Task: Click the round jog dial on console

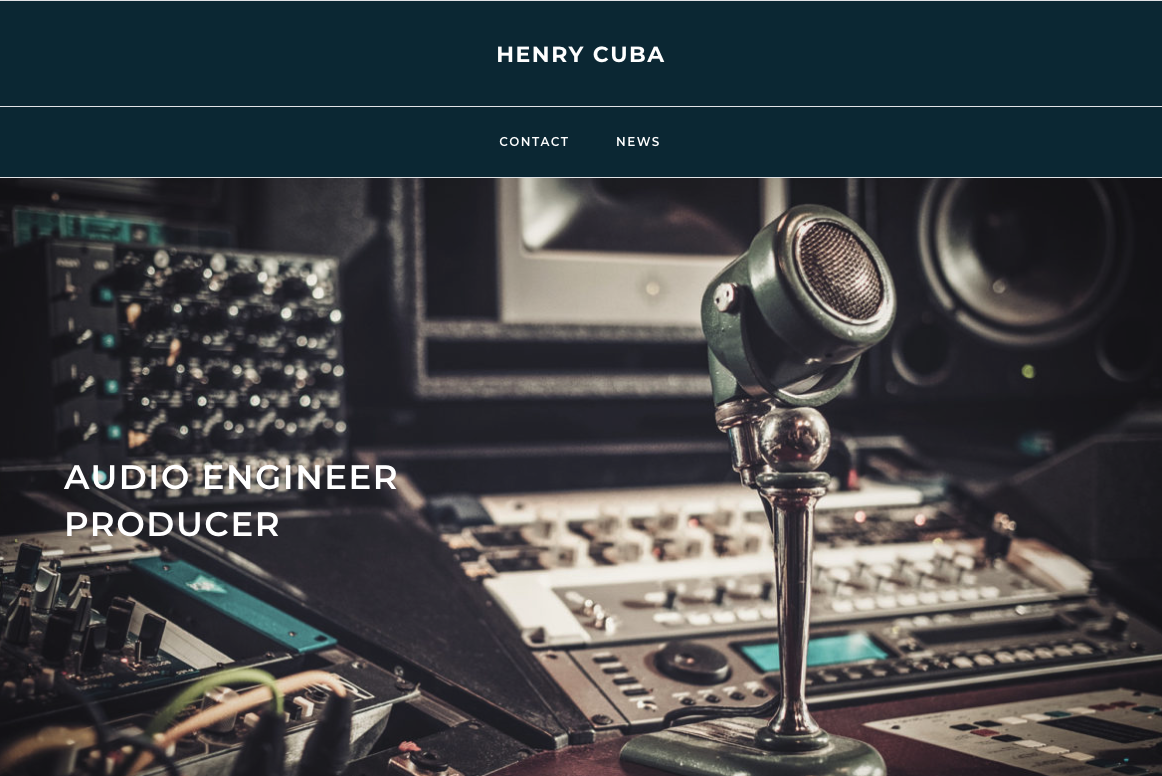Action: tap(693, 661)
